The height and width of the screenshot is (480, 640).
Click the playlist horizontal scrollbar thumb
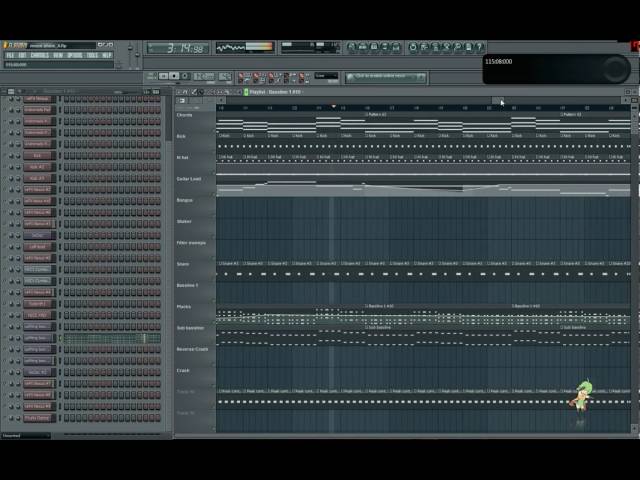tap(498, 100)
